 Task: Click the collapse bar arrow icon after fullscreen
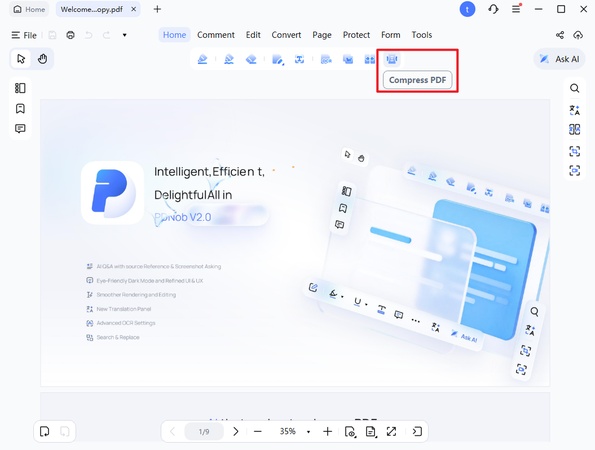pos(417,431)
